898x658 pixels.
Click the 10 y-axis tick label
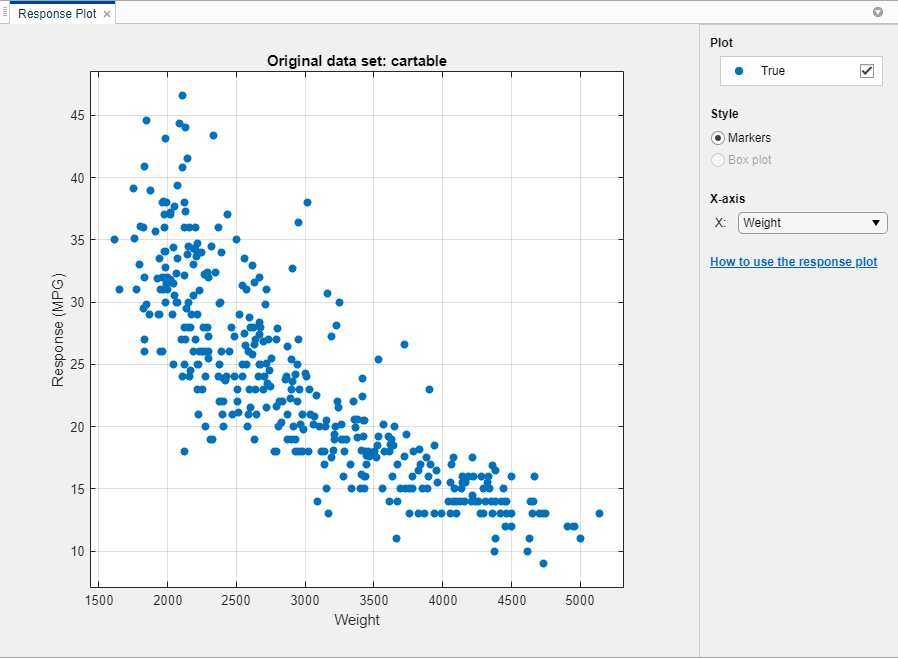click(x=77, y=551)
